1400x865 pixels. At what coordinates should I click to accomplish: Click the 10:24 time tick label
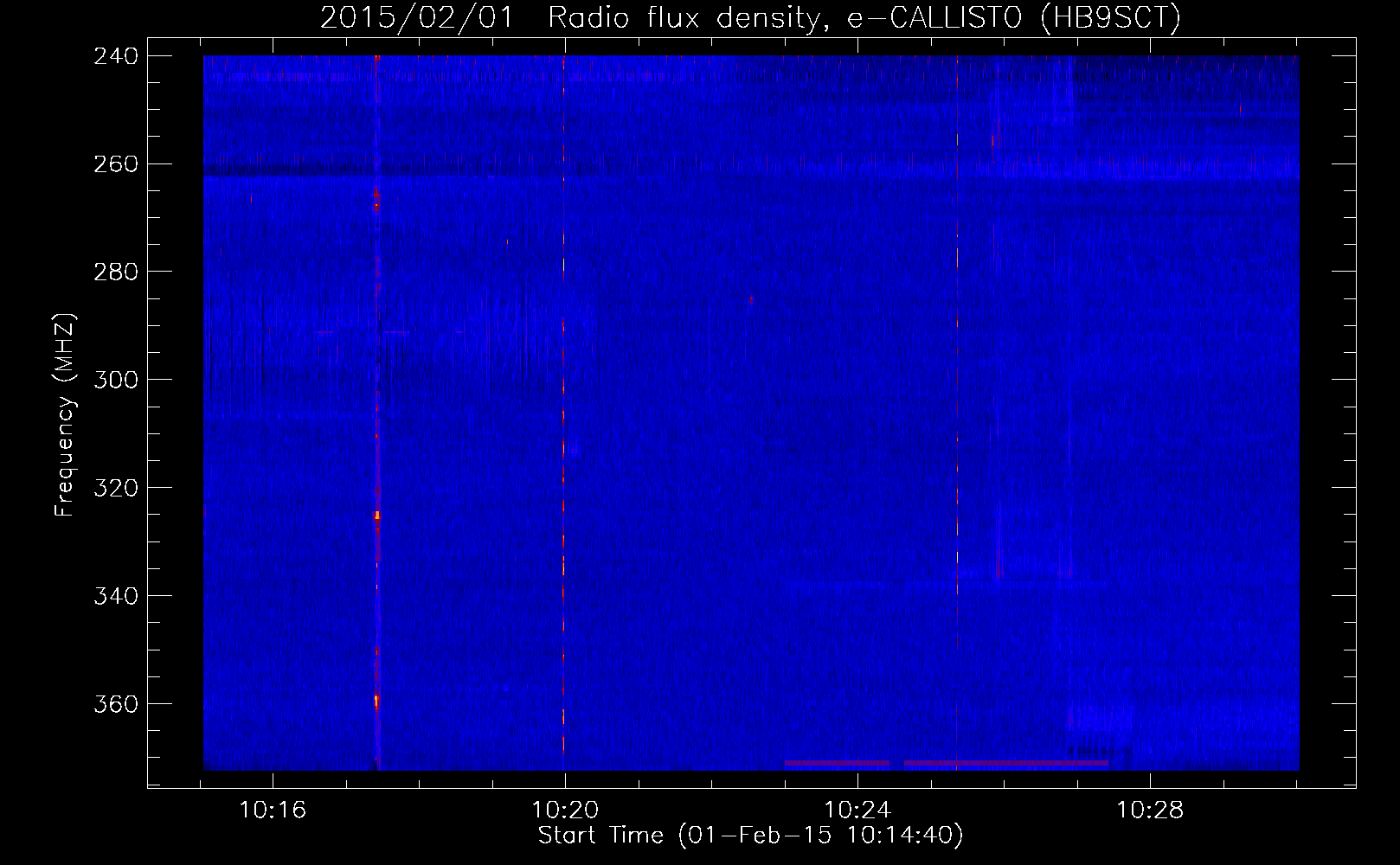coord(857,811)
